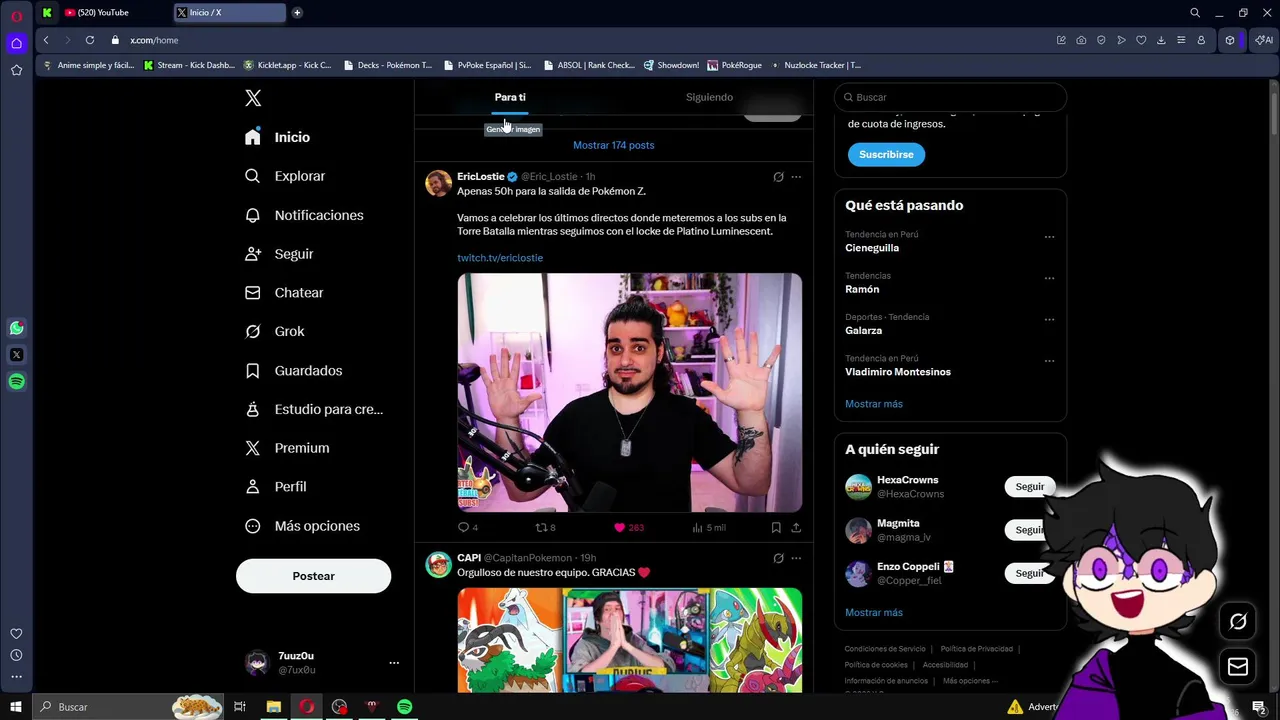Screen dimensions: 1280x720
Task: Open Estudio para creadores item
Action: 315,409
